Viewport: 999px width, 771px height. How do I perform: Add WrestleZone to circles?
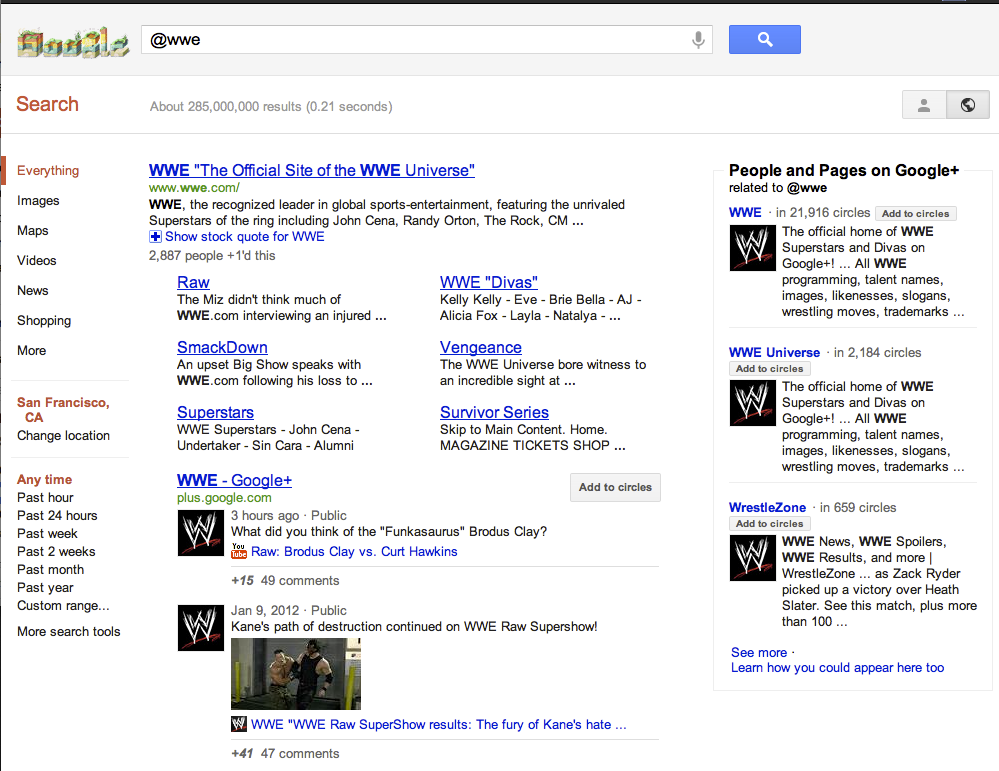coord(770,523)
